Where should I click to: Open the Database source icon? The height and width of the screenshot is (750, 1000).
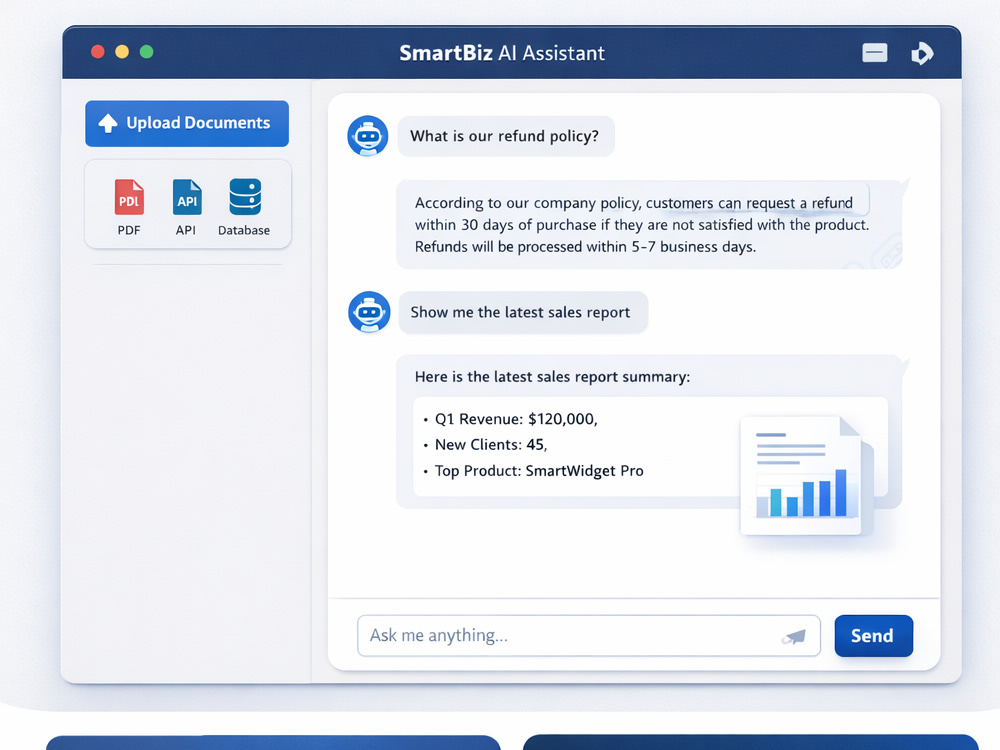click(245, 196)
